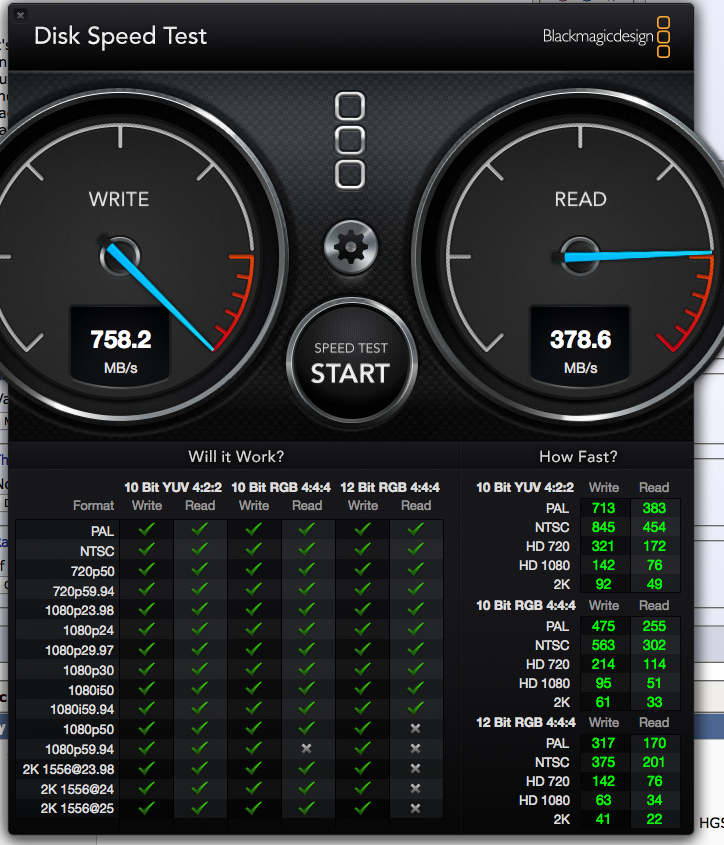This screenshot has width=724, height=845.
Task: Click the 10 Bit RGB PAL read value 255
Action: pos(654,626)
